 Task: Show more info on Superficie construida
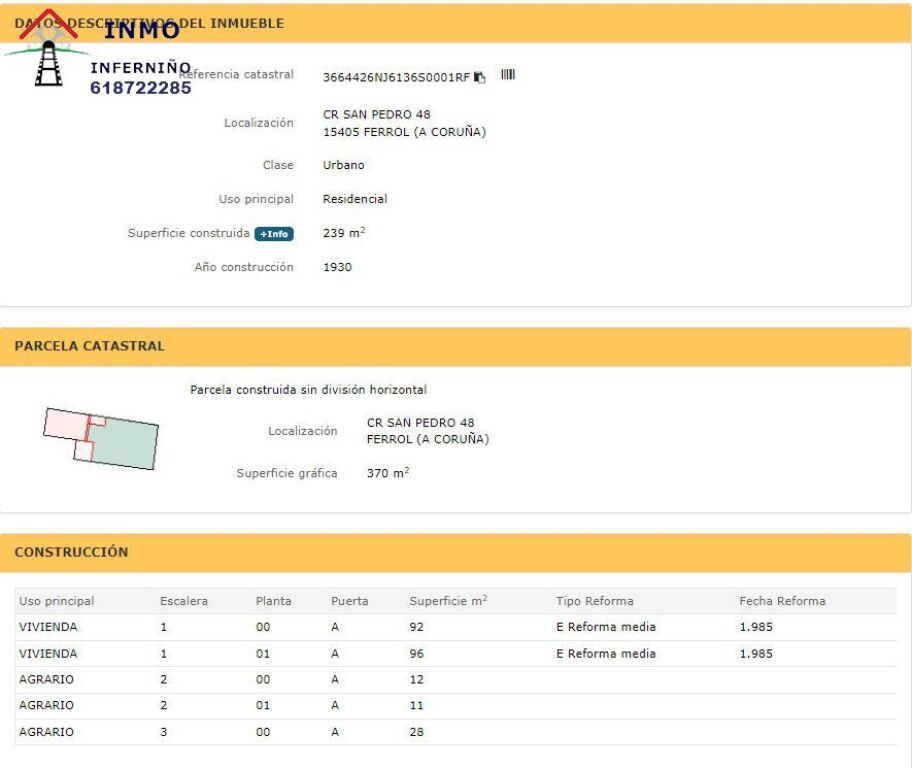click(x=274, y=234)
